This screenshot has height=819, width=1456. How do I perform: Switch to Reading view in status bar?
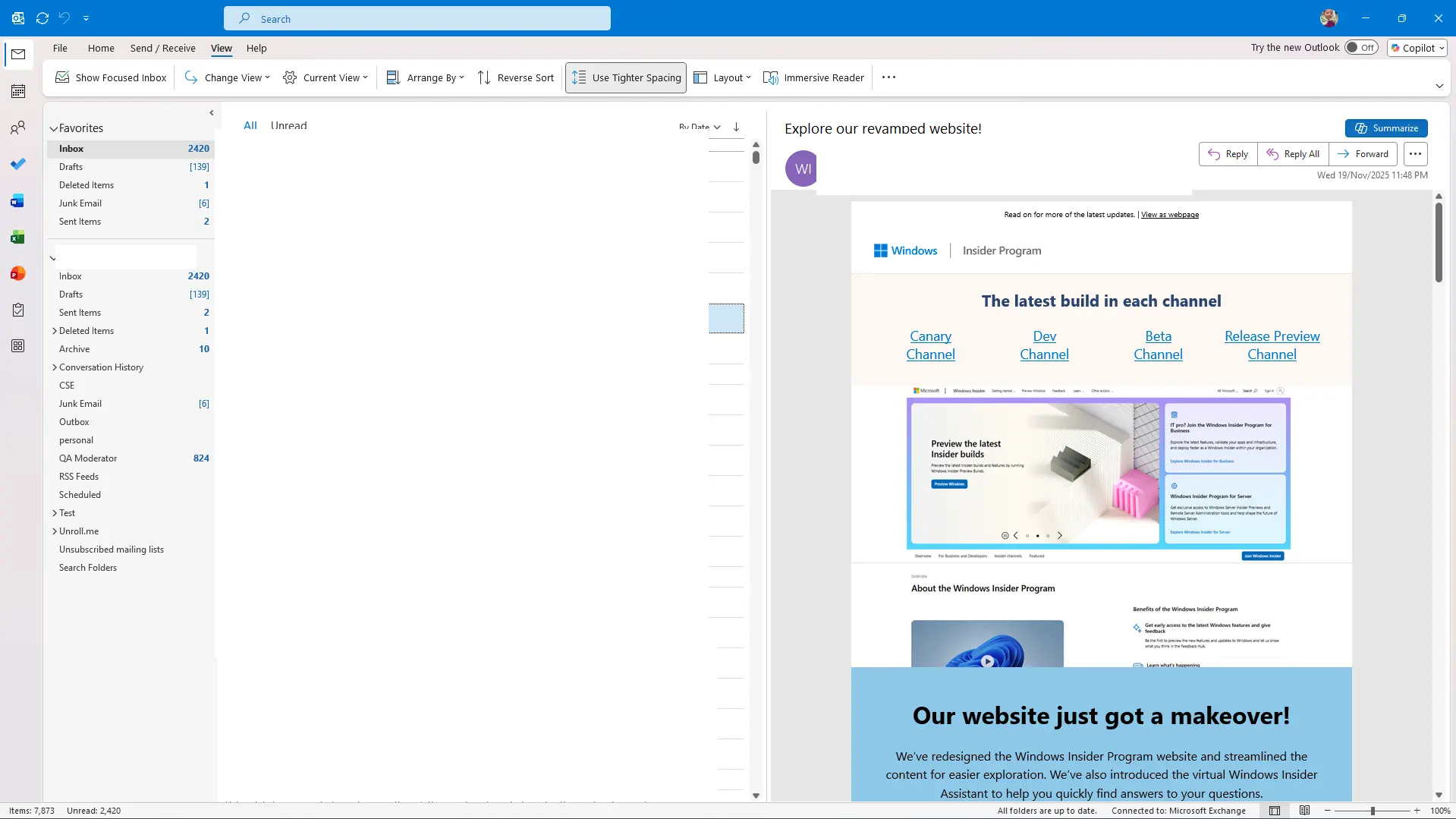pos(1305,811)
